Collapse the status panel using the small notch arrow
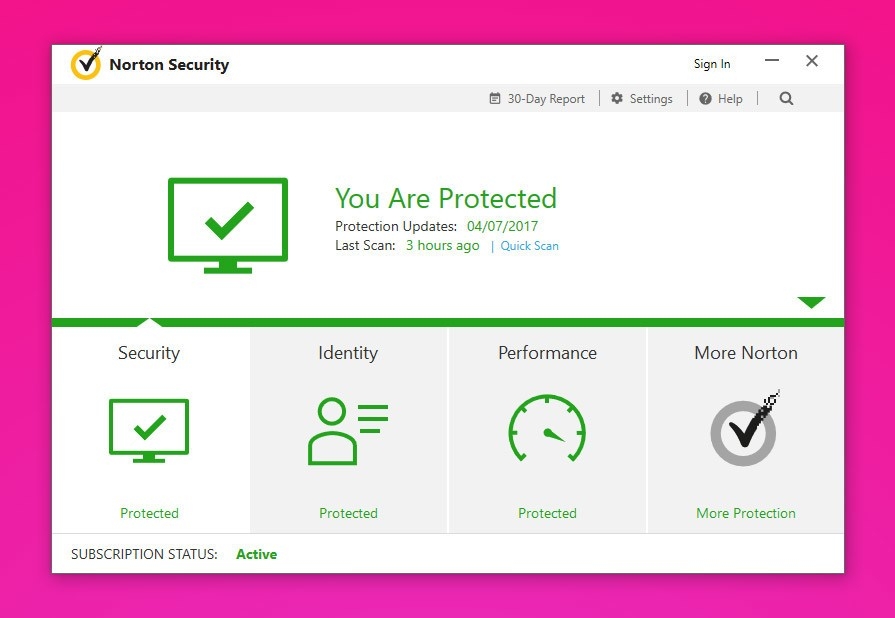The width and height of the screenshot is (895, 618). 150,321
